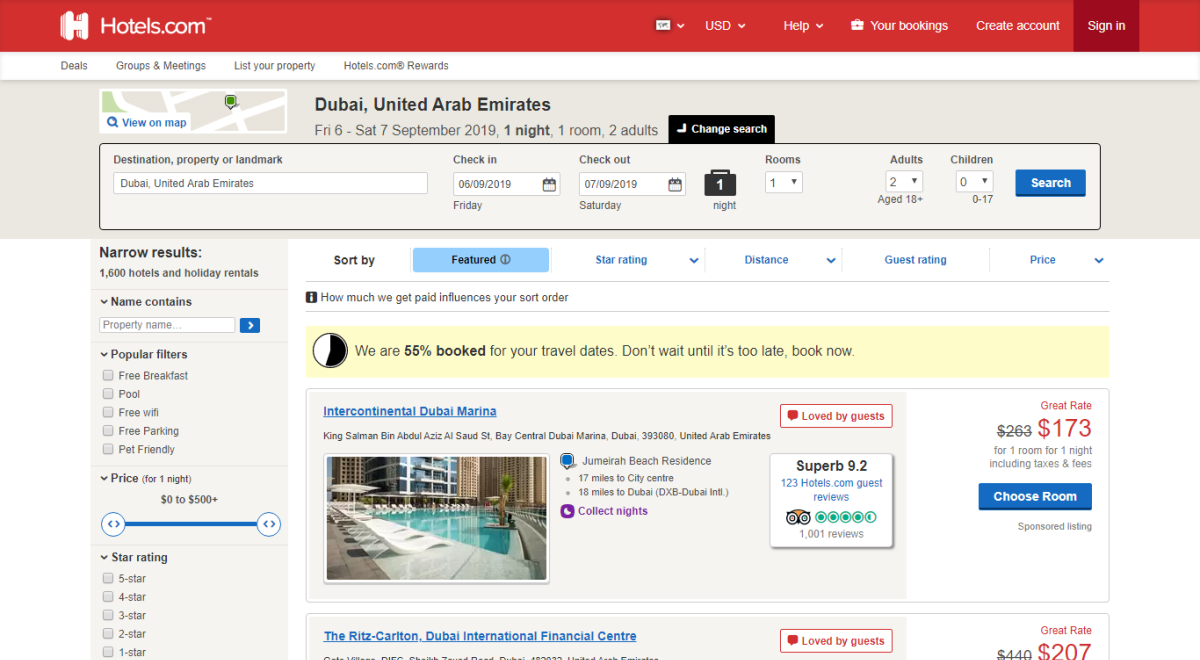Click the suitcase icon beside Your bookings
The height and width of the screenshot is (660, 1200).
point(857,26)
